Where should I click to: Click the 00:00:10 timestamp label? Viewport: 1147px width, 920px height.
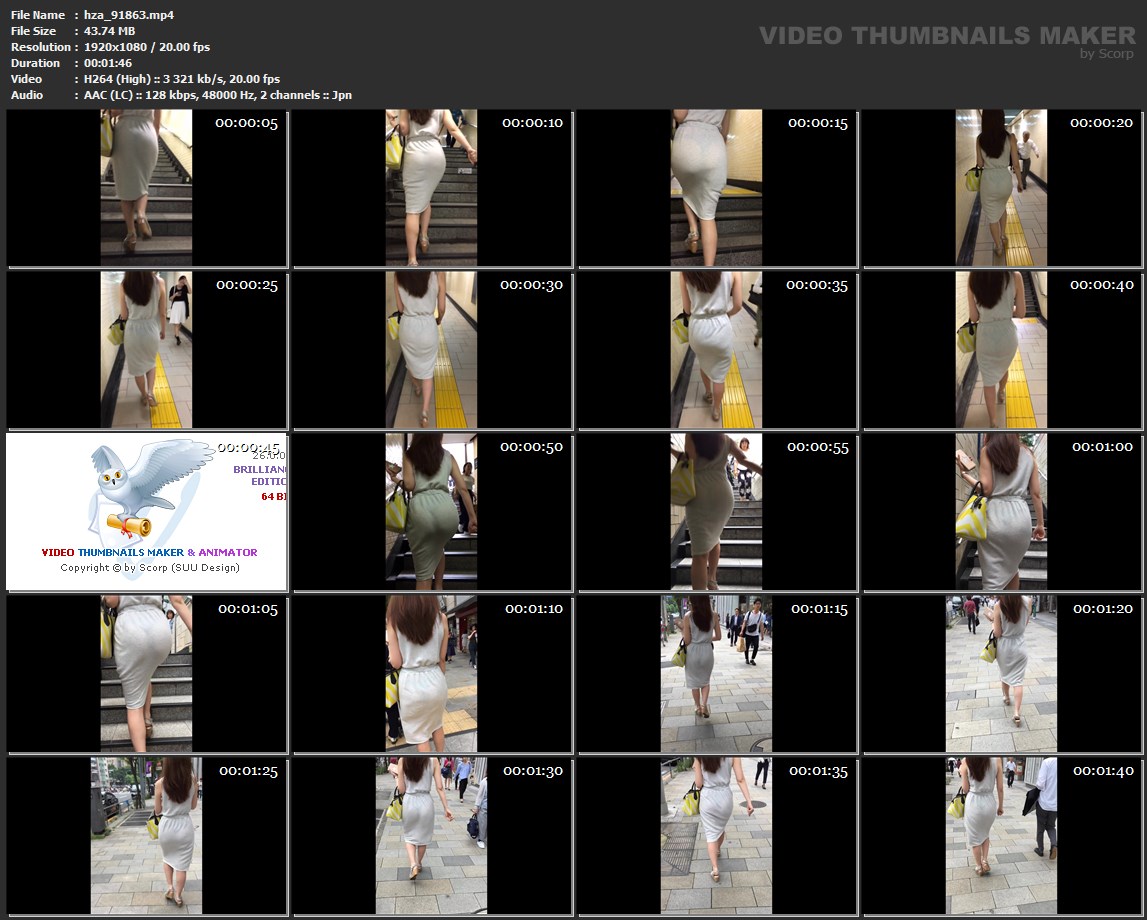coord(532,123)
